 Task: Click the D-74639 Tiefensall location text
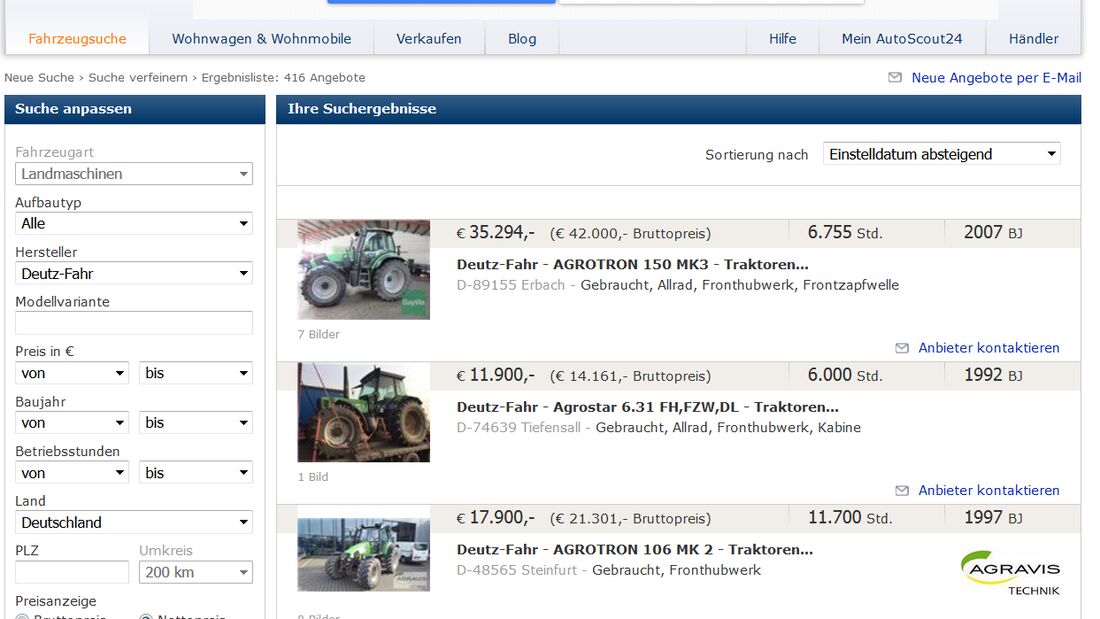coord(518,427)
